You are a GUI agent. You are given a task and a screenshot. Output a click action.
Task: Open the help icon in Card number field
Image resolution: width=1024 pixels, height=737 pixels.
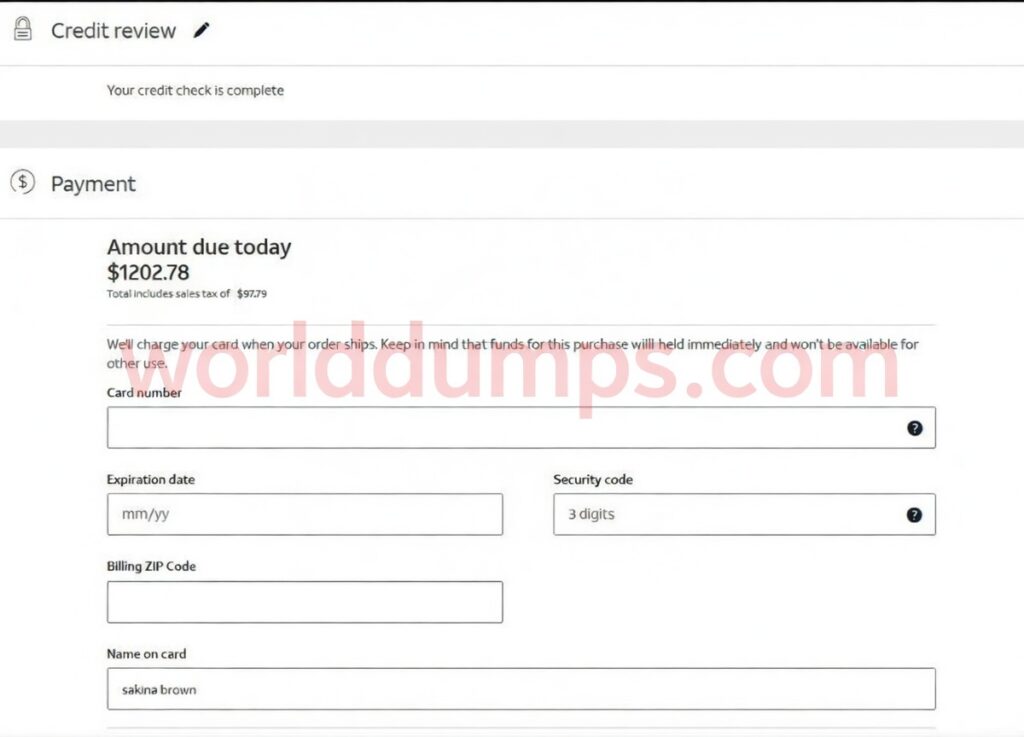point(914,428)
